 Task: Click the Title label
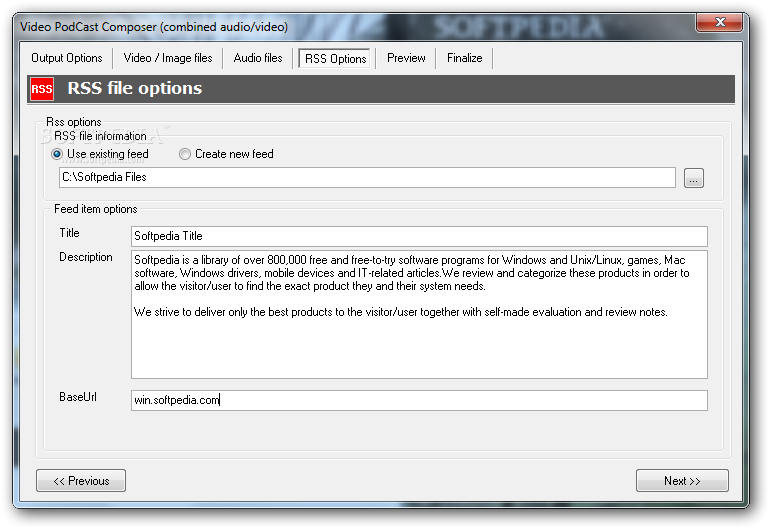[69, 233]
